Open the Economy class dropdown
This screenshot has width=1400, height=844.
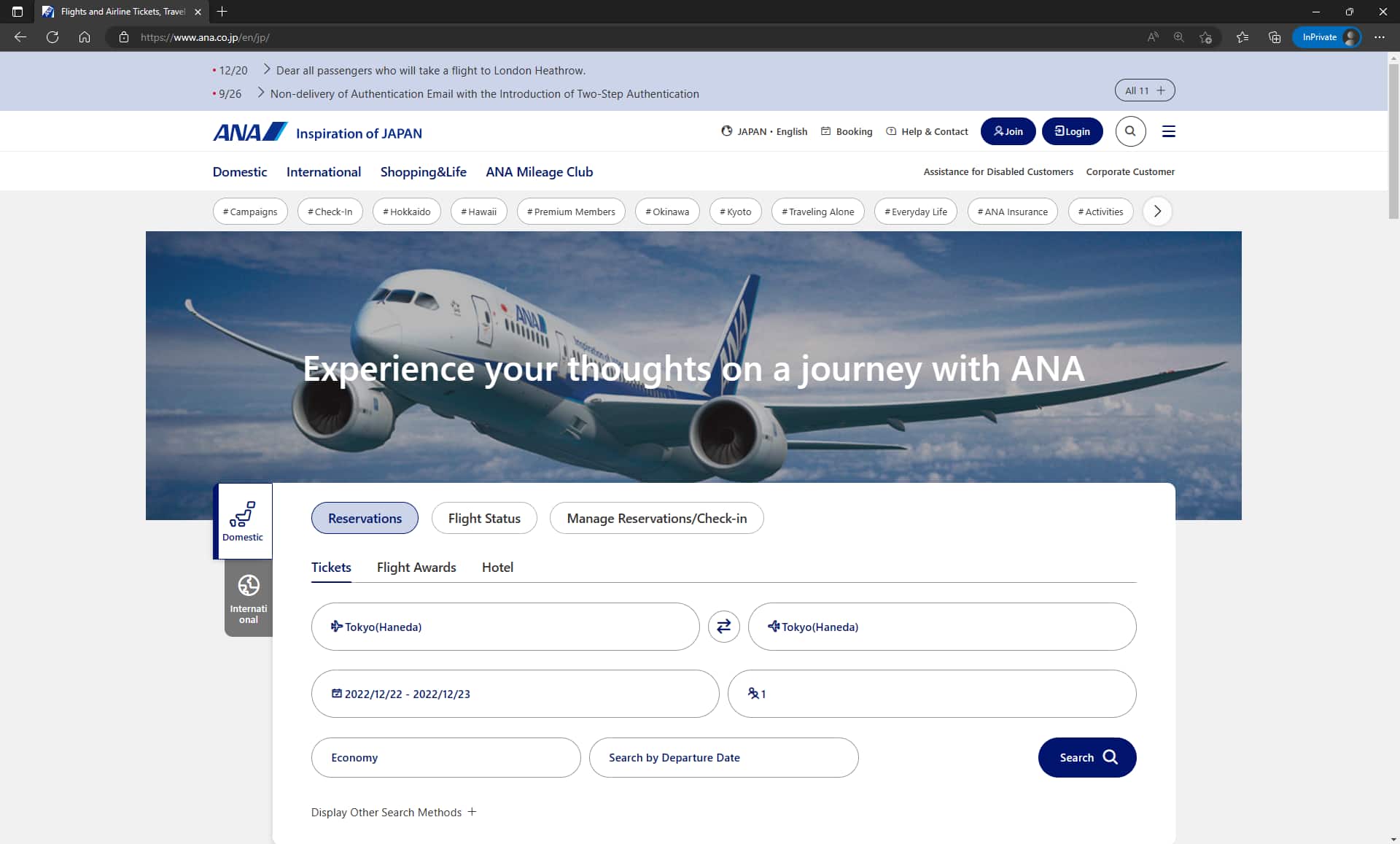pos(446,757)
